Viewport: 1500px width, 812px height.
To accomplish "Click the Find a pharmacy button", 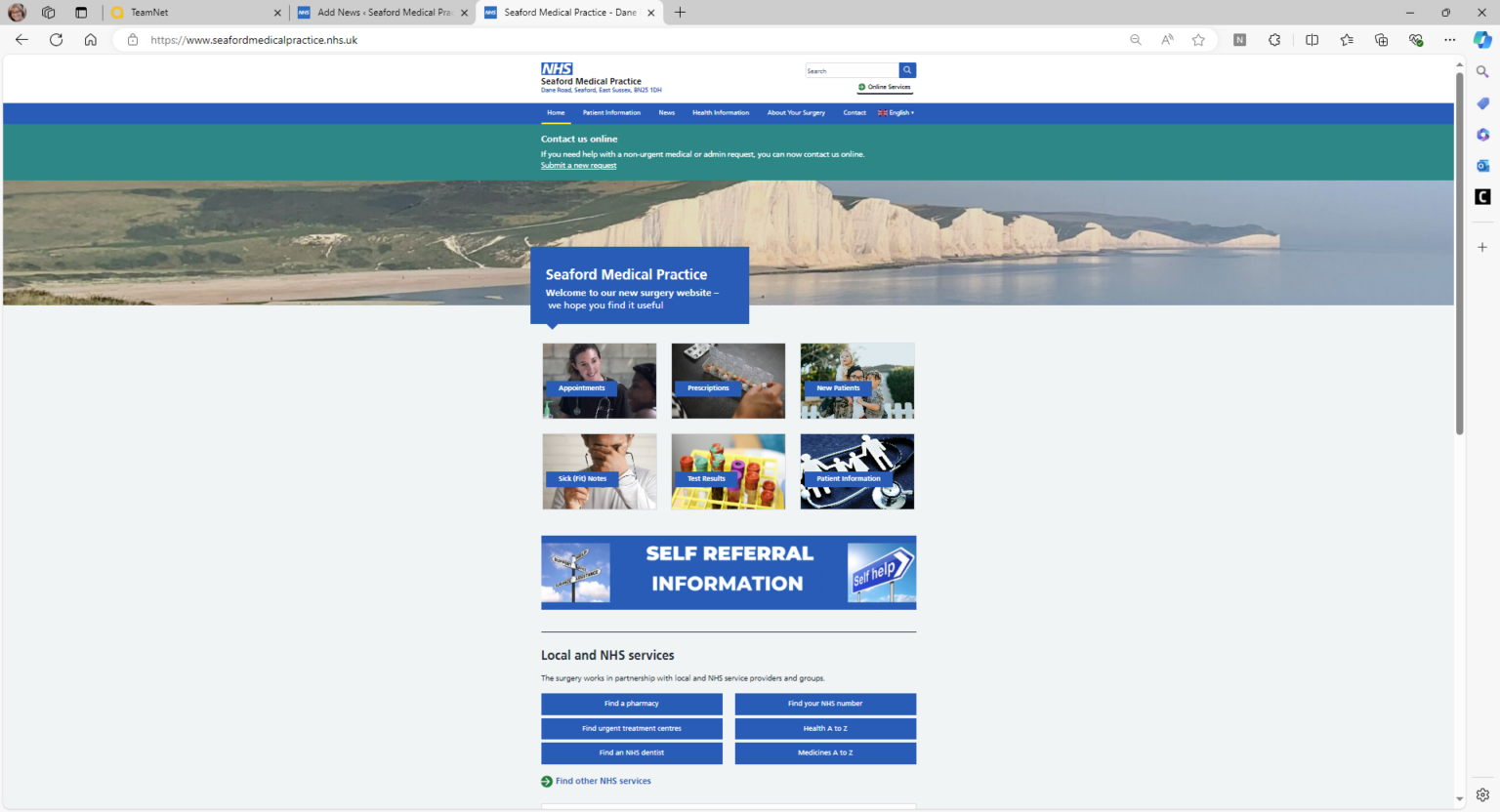I will (631, 704).
